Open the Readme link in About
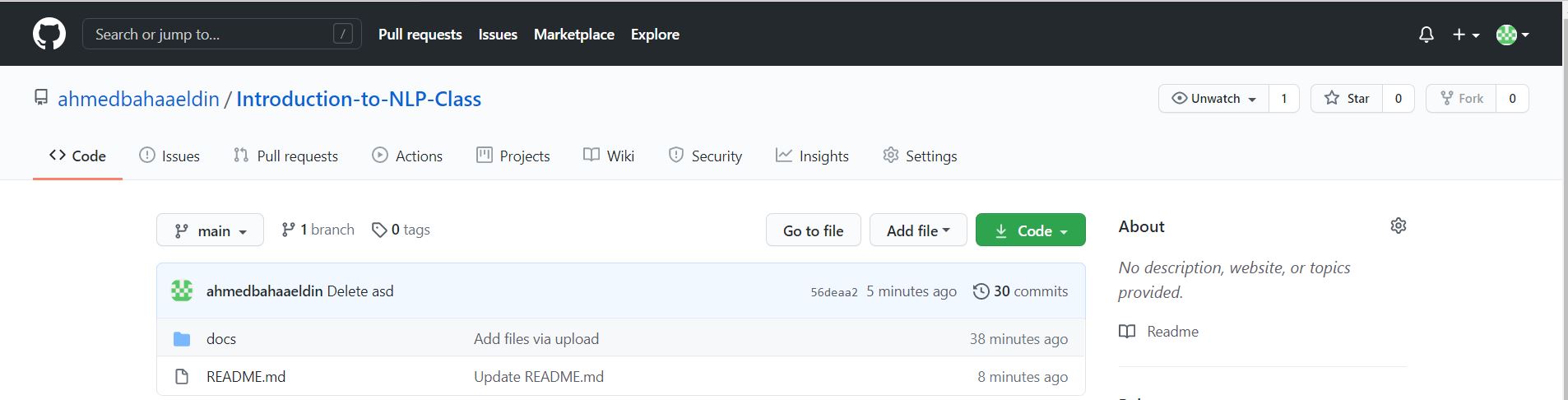 click(1159, 332)
